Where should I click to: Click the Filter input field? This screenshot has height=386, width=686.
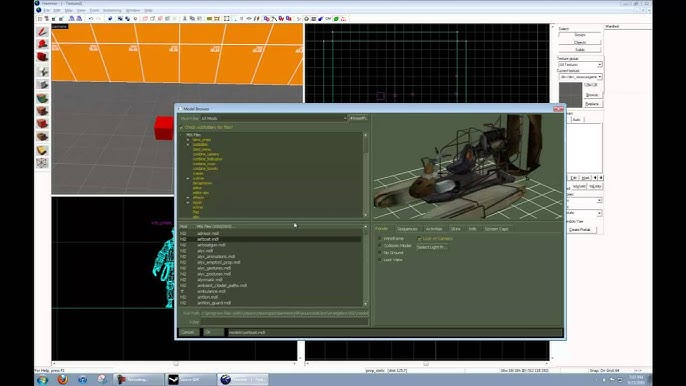284,322
